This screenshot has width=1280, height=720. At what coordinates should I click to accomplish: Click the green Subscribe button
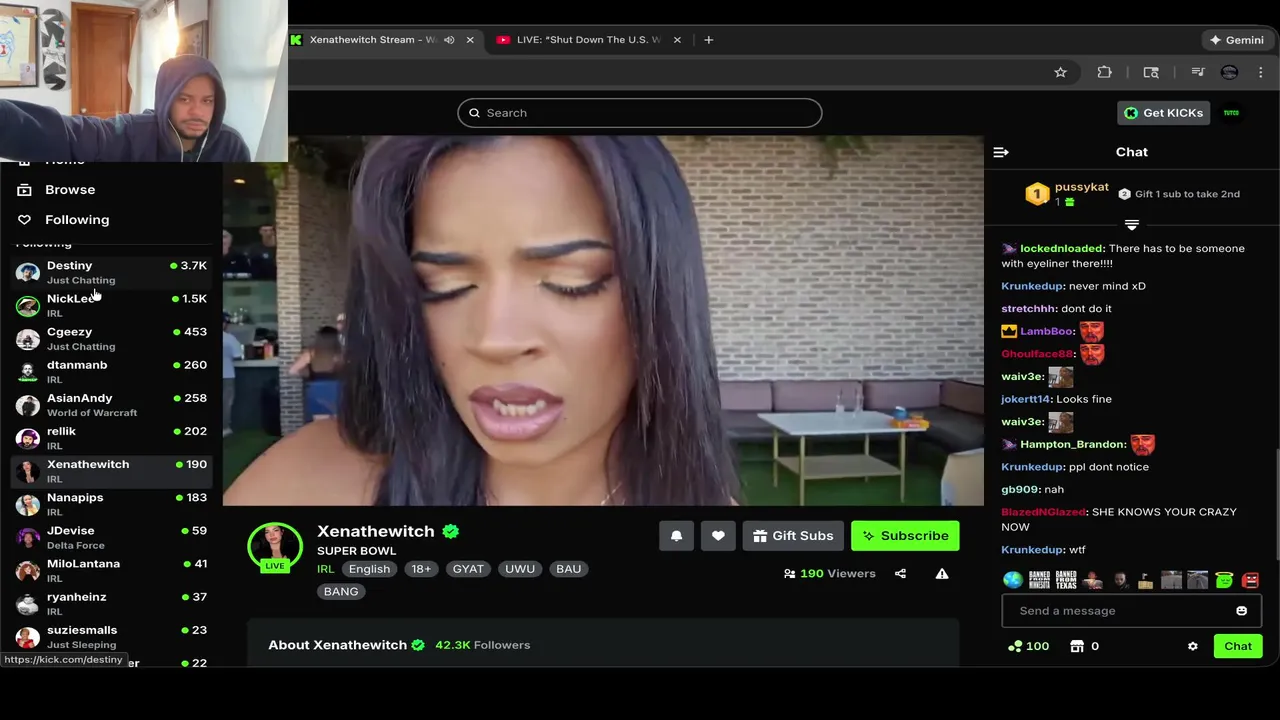click(905, 536)
